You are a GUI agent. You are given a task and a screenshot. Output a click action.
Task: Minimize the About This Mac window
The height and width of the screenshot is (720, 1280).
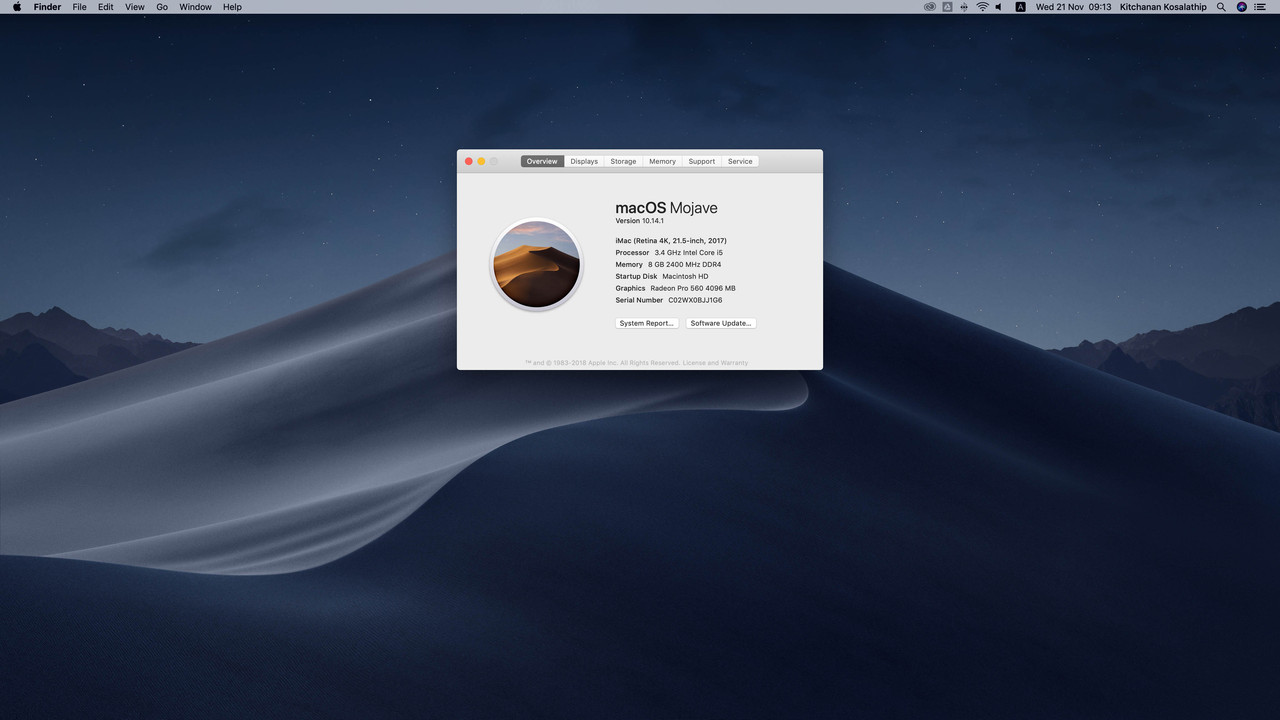click(x=481, y=161)
